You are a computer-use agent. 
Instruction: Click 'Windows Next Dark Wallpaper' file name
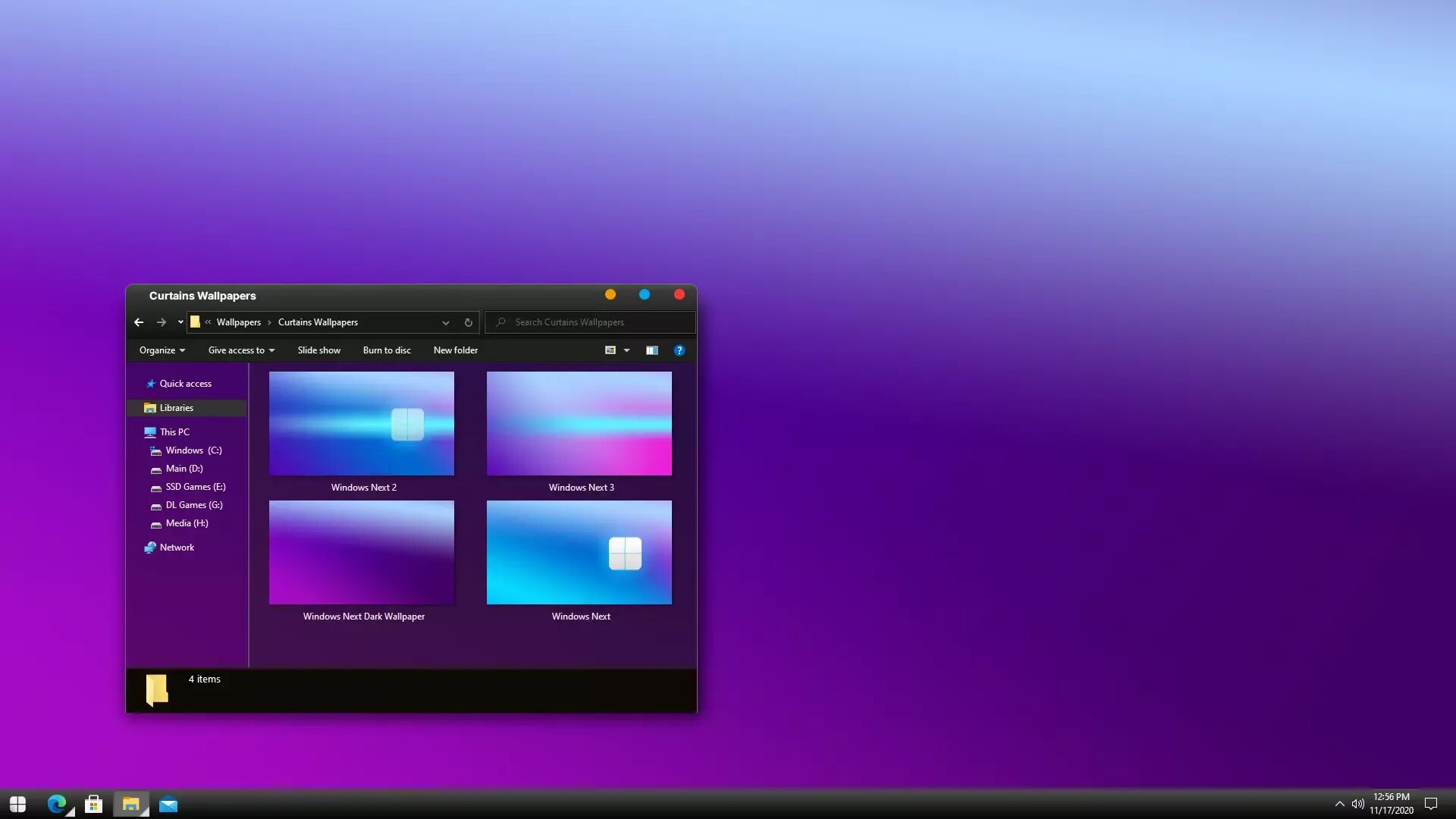pos(364,617)
